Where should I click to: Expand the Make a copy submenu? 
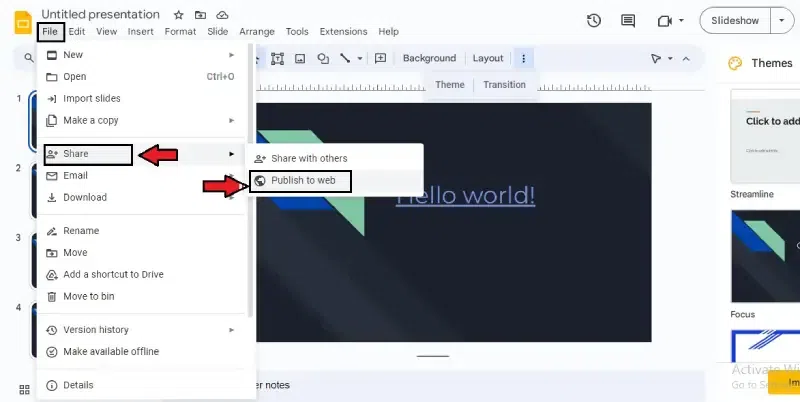[x=231, y=120]
